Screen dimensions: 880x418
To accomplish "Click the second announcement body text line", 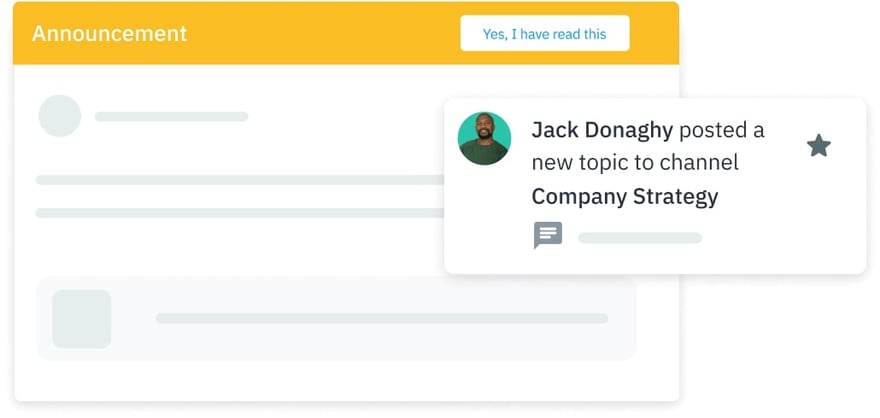I will click(x=240, y=213).
